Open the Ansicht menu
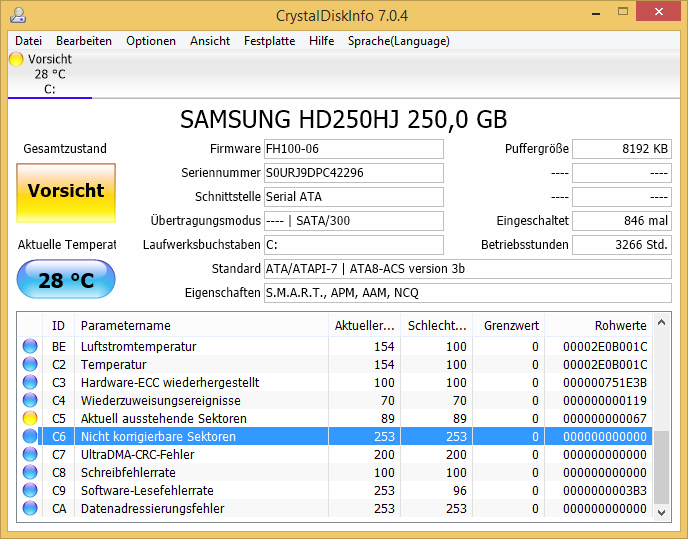The image size is (688, 539). (210, 41)
